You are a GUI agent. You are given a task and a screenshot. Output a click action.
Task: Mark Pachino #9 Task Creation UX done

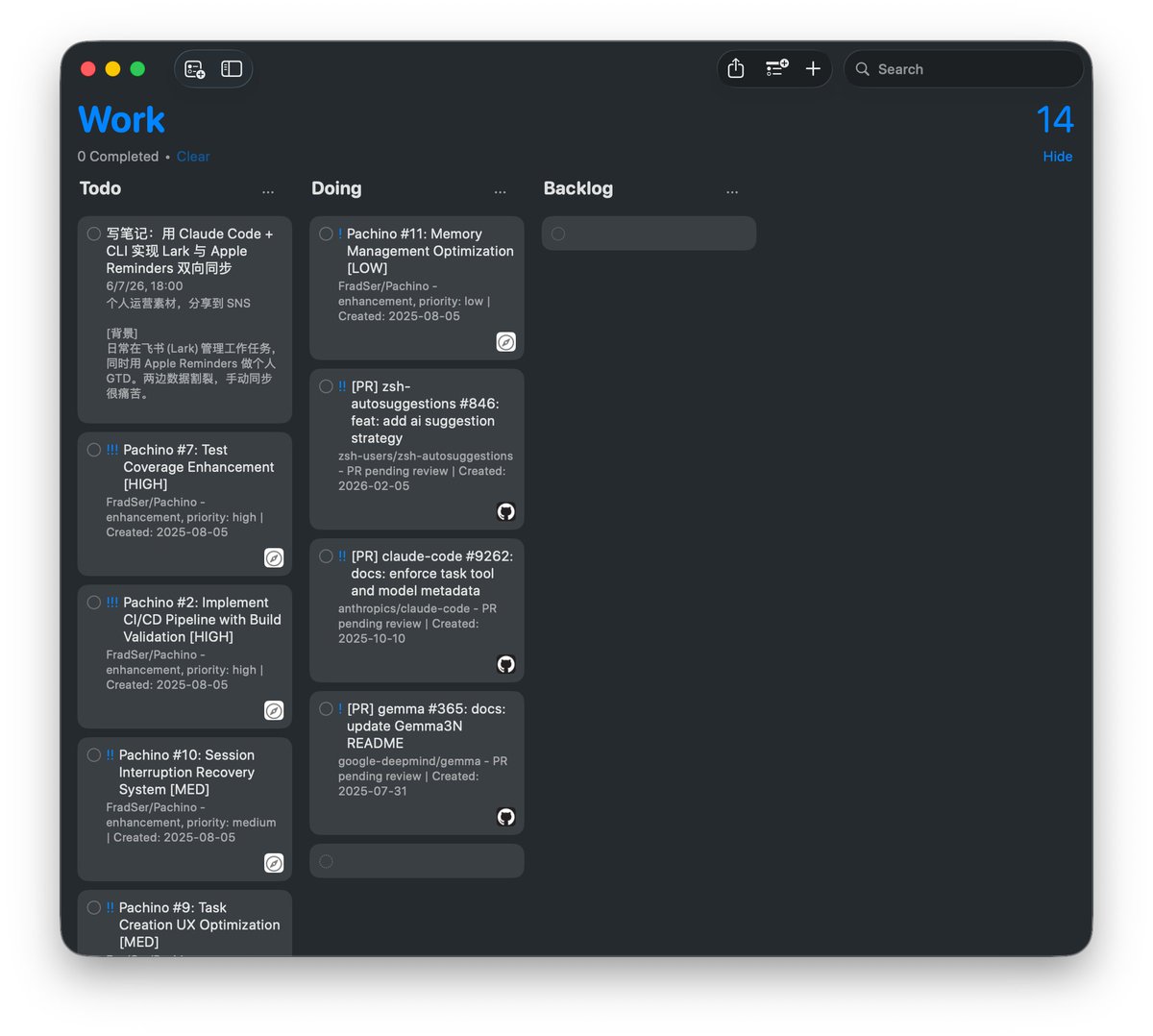[94, 907]
